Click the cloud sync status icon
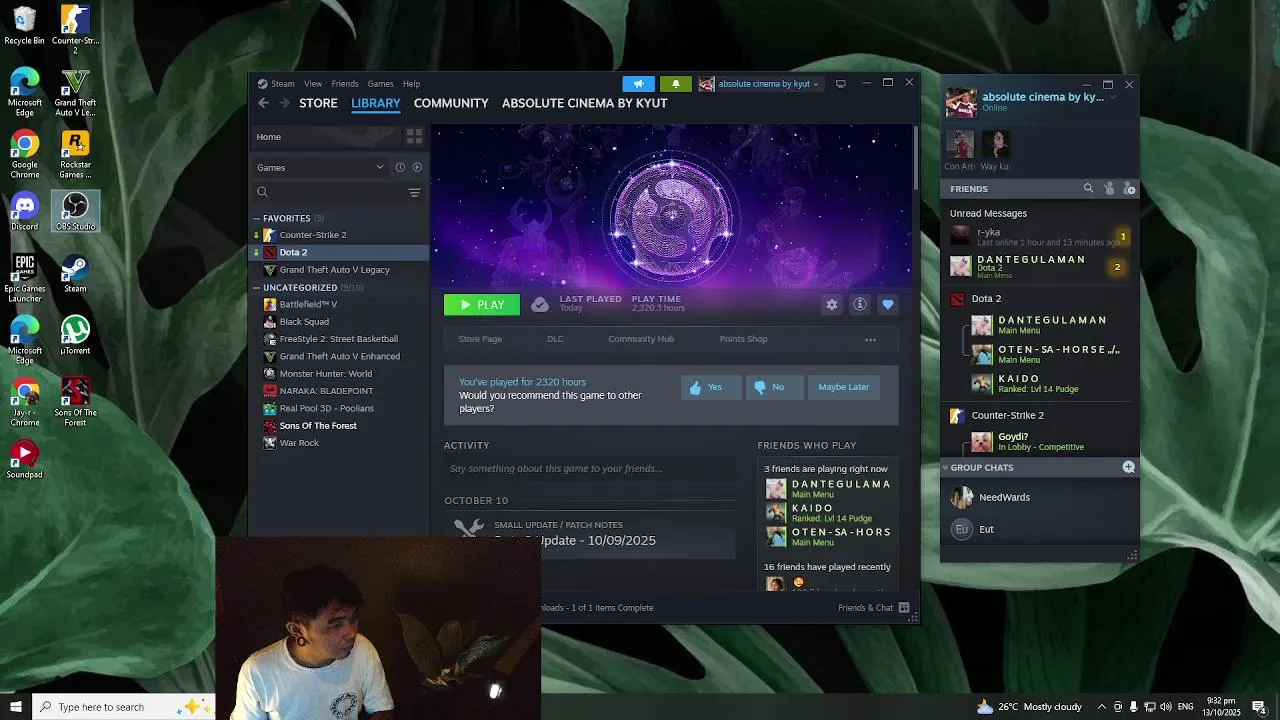The image size is (1280, 720). pyautogui.click(x=540, y=305)
